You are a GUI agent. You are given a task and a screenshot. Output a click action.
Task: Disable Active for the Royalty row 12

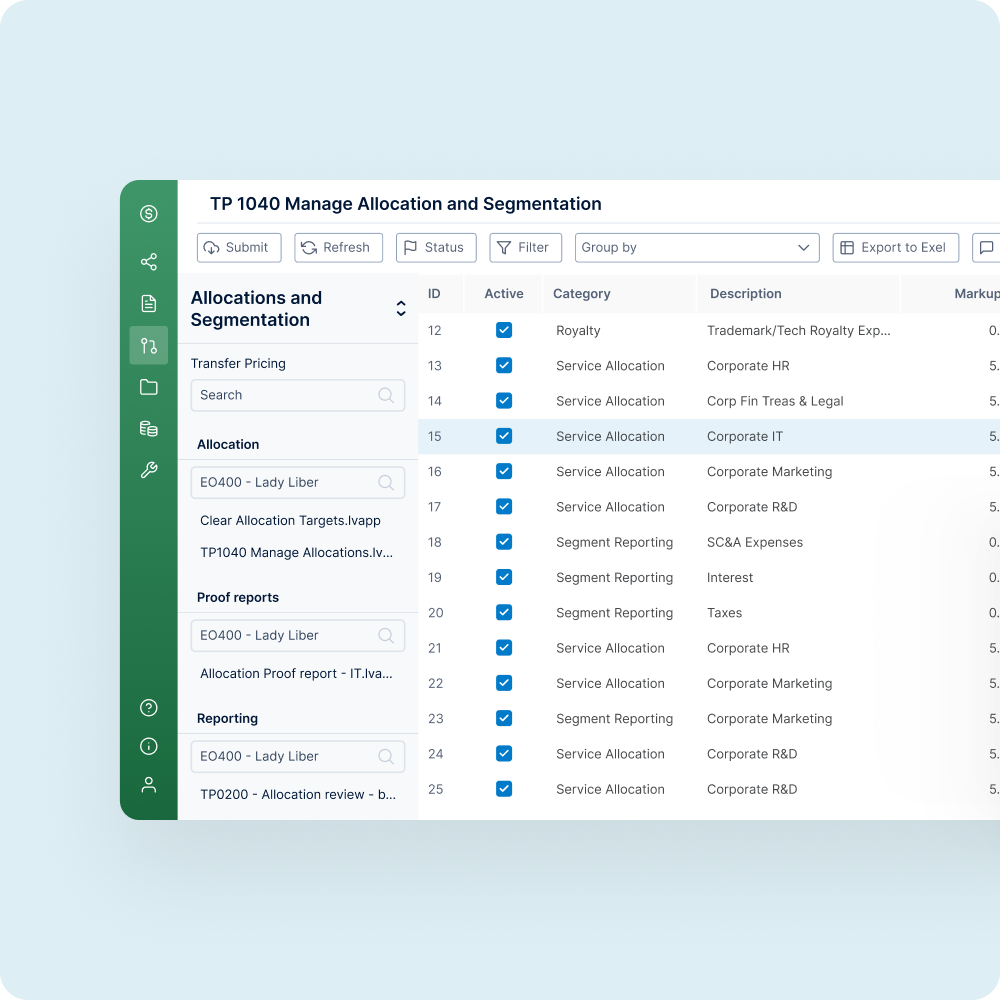[x=504, y=330]
